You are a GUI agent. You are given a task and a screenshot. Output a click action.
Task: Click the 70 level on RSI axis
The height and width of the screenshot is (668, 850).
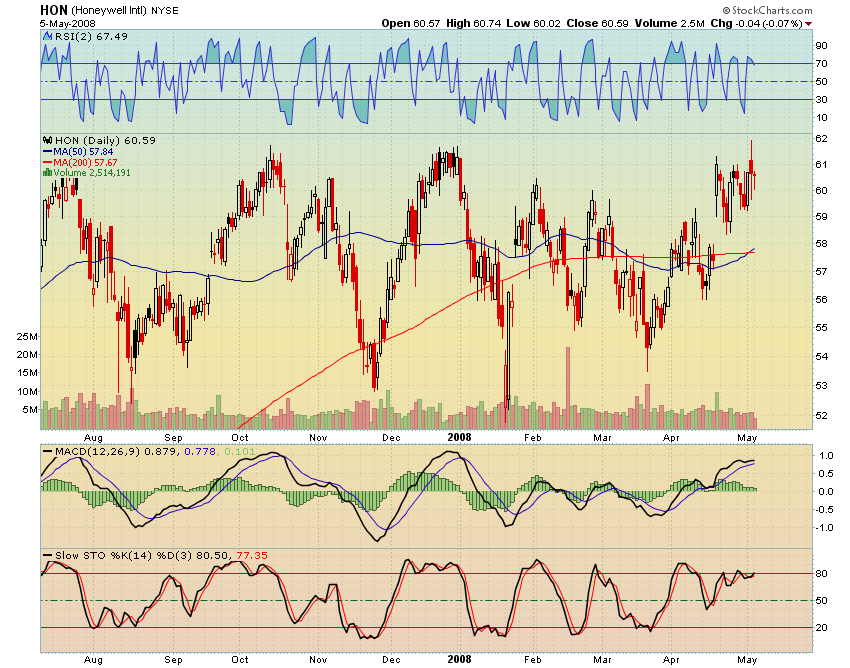coord(821,63)
